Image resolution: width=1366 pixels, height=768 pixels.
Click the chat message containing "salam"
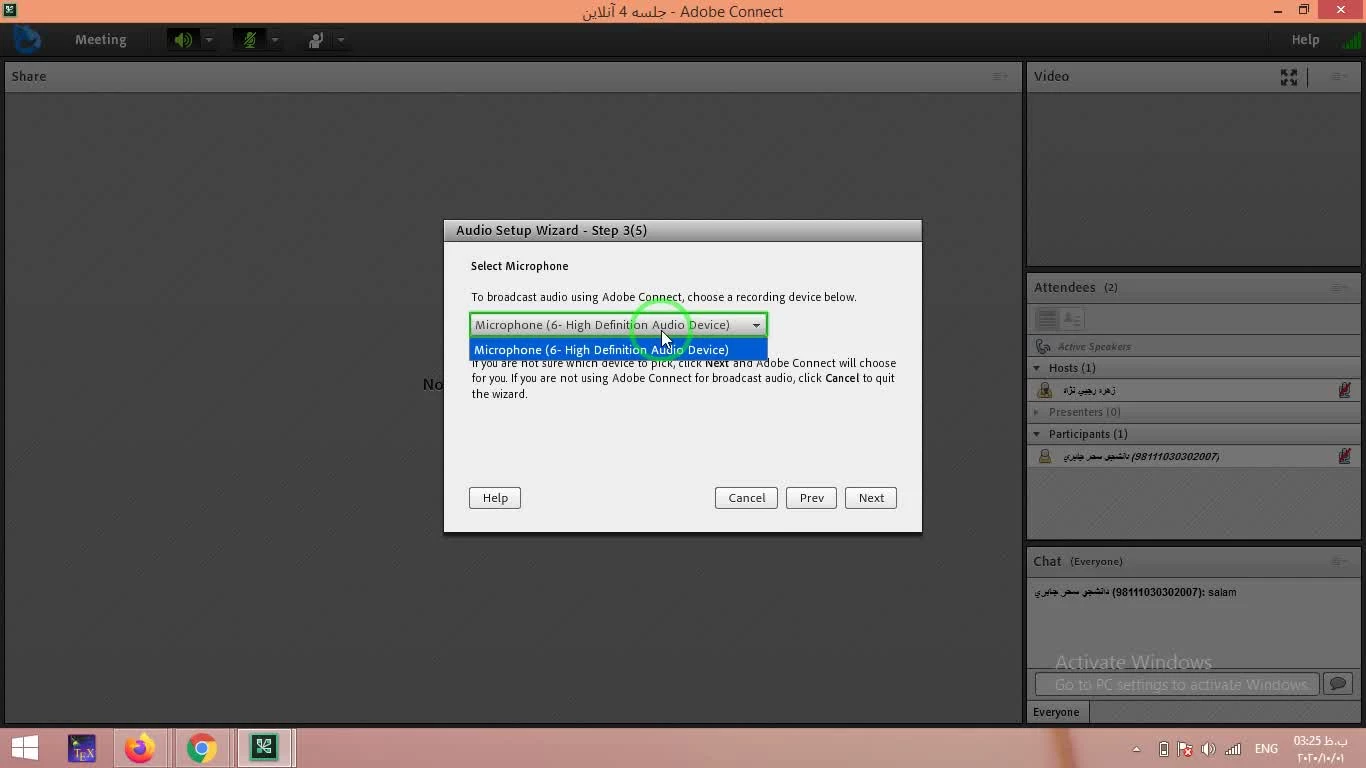(x=1135, y=592)
